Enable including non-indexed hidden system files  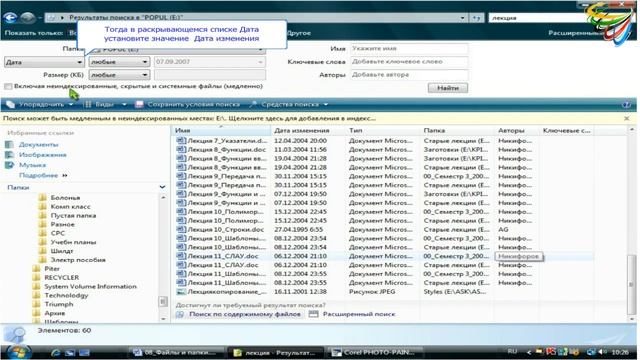point(8,86)
